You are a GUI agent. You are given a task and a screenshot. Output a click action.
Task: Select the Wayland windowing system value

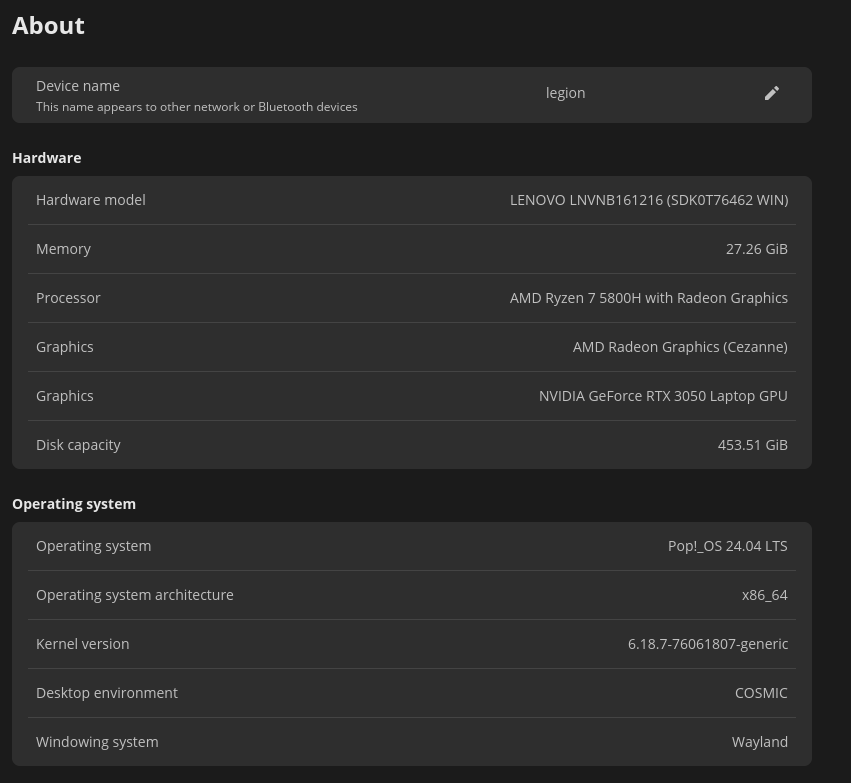[x=759, y=742]
